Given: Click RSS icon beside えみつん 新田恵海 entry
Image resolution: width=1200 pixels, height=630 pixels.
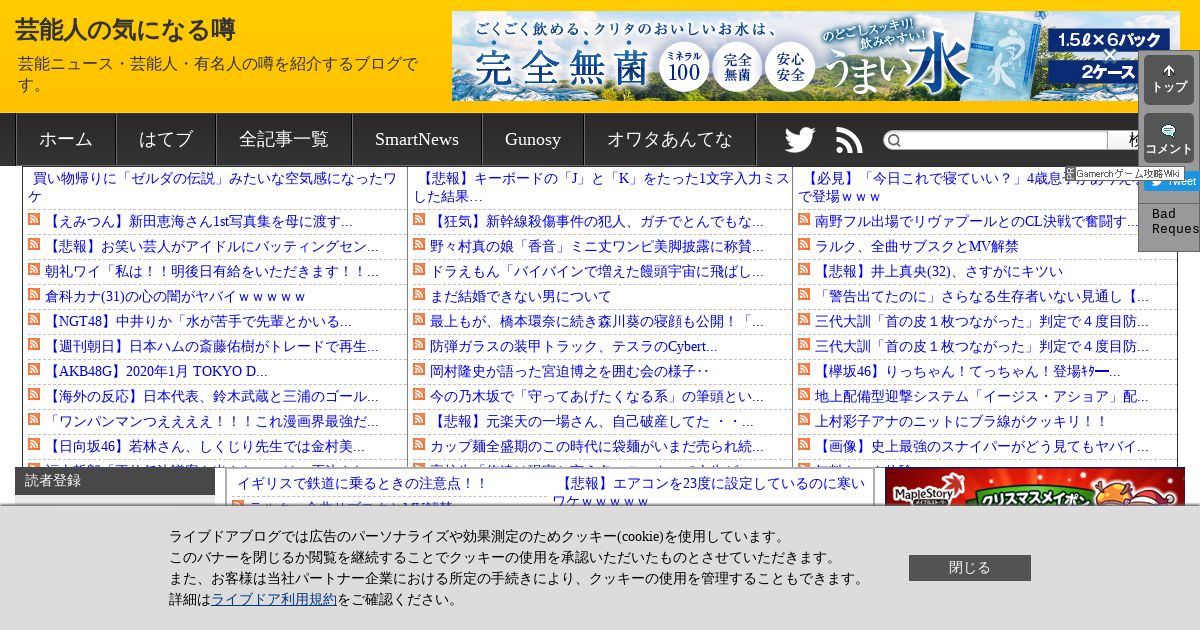Looking at the screenshot, I should [x=35, y=220].
